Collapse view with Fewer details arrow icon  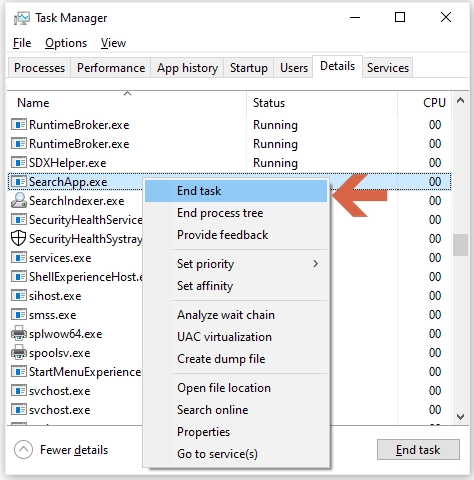pos(23,450)
